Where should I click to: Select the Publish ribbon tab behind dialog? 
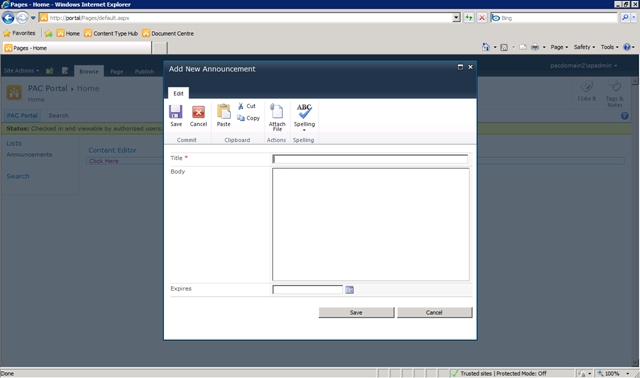pos(144,71)
